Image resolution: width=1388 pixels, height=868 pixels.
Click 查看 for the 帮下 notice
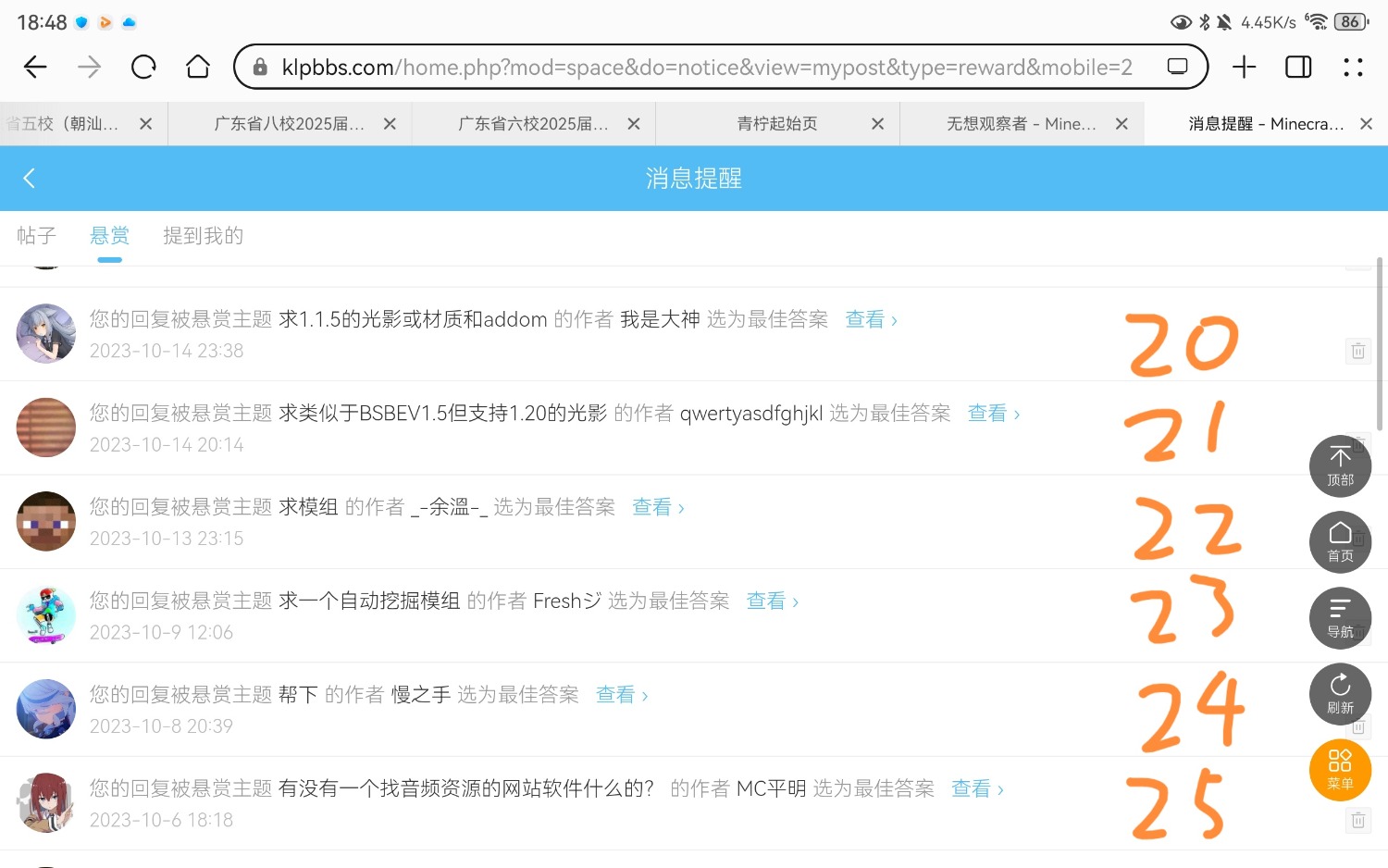[621, 695]
